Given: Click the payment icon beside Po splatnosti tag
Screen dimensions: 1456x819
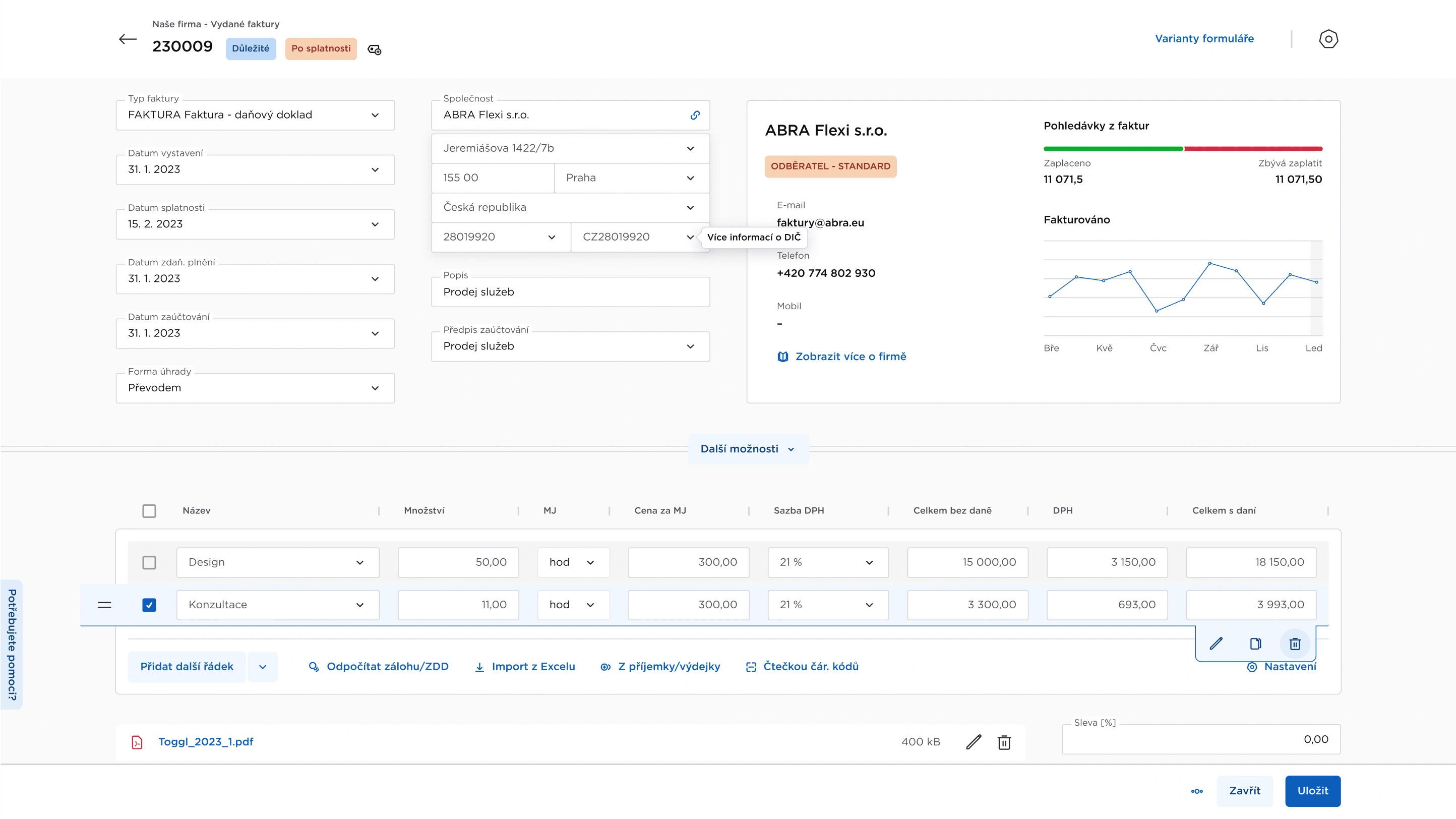Looking at the screenshot, I should coord(374,50).
